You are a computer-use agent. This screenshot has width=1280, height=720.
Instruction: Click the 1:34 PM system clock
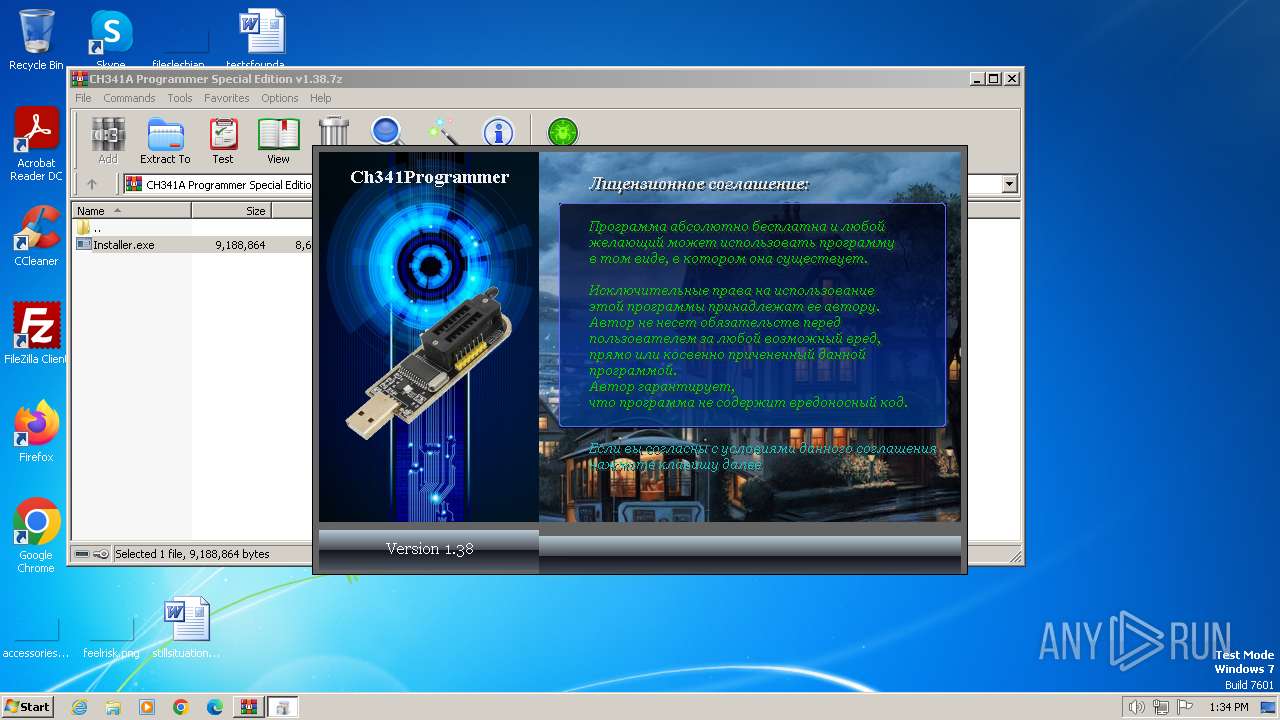pos(1228,707)
